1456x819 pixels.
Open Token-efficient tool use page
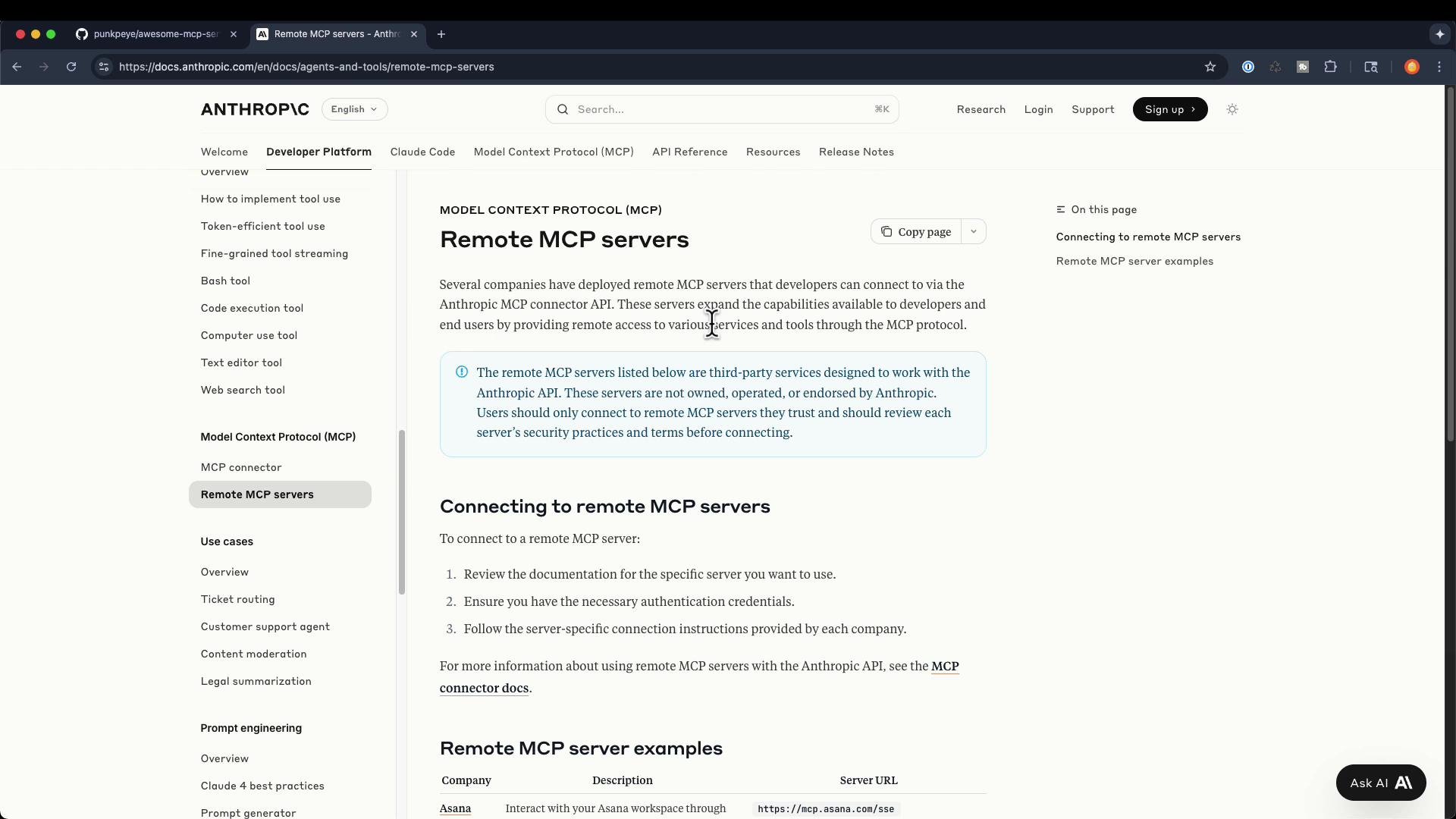tap(262, 226)
